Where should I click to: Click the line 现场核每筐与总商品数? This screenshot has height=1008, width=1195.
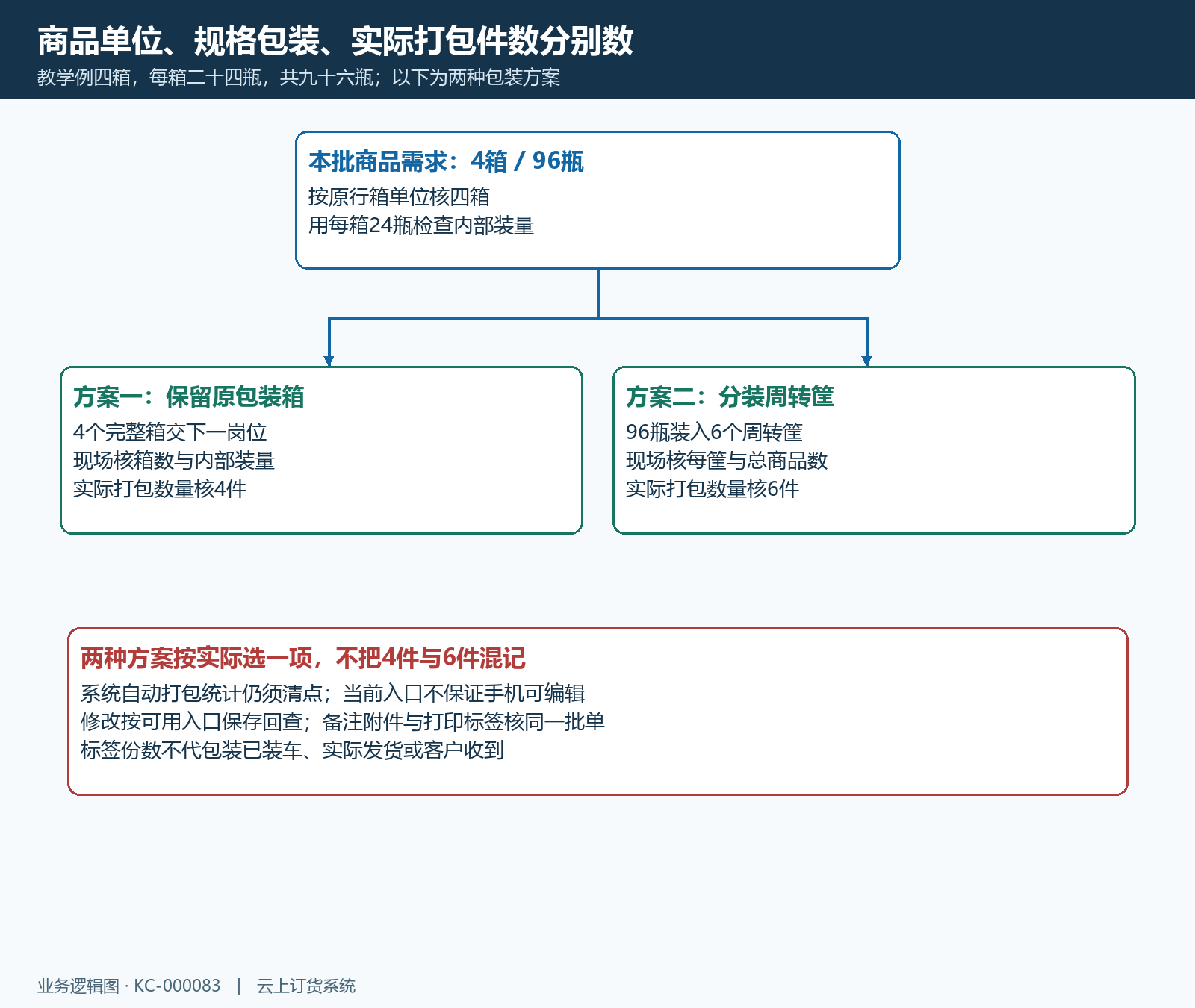(x=727, y=461)
